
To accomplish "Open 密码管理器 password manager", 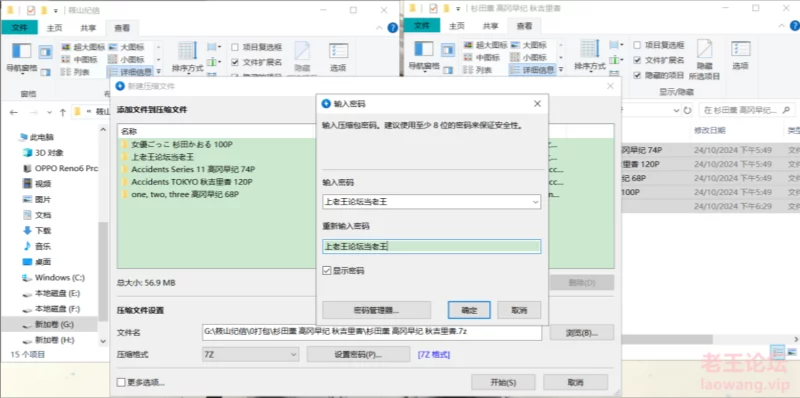I will click(377, 310).
